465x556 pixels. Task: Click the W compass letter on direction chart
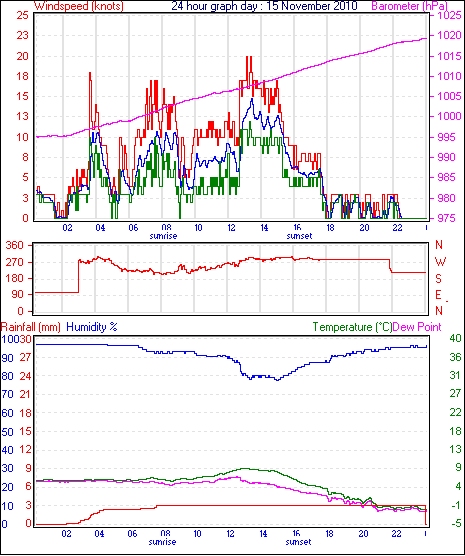[440, 262]
